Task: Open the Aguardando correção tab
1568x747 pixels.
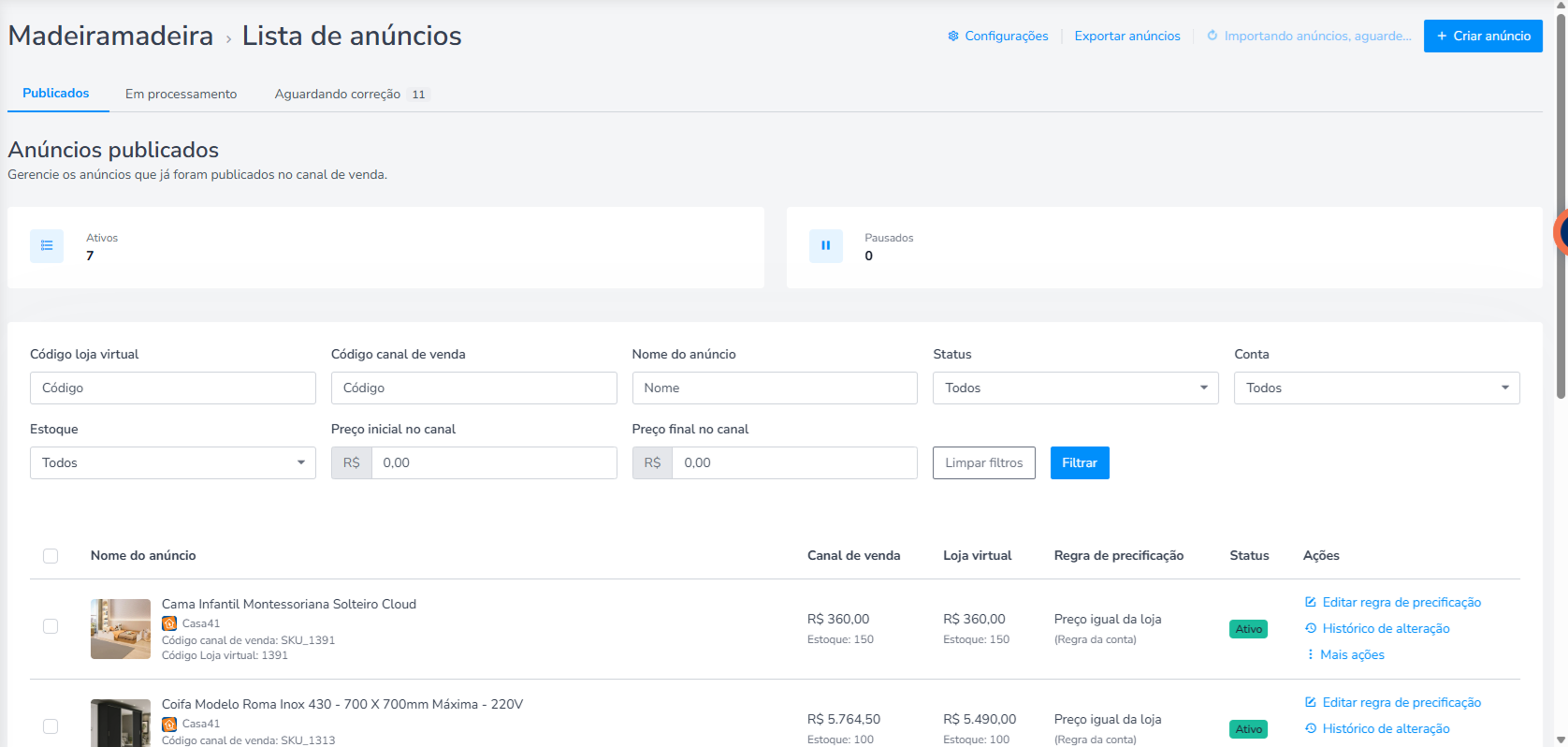Action: click(x=351, y=94)
